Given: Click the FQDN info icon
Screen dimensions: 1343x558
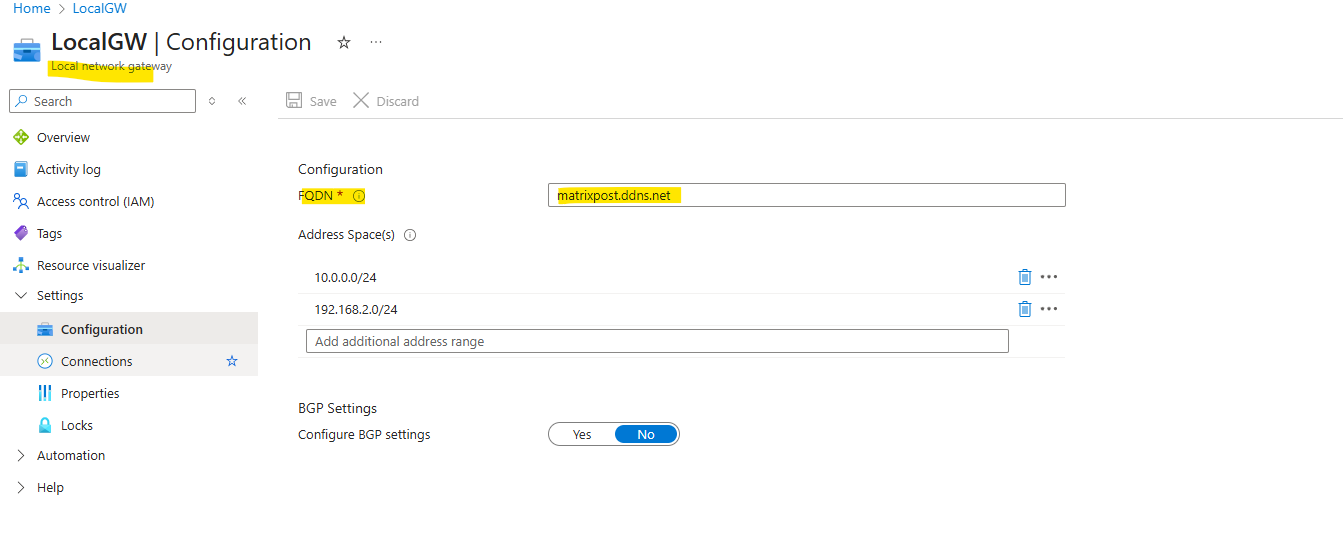Looking at the screenshot, I should click(359, 196).
